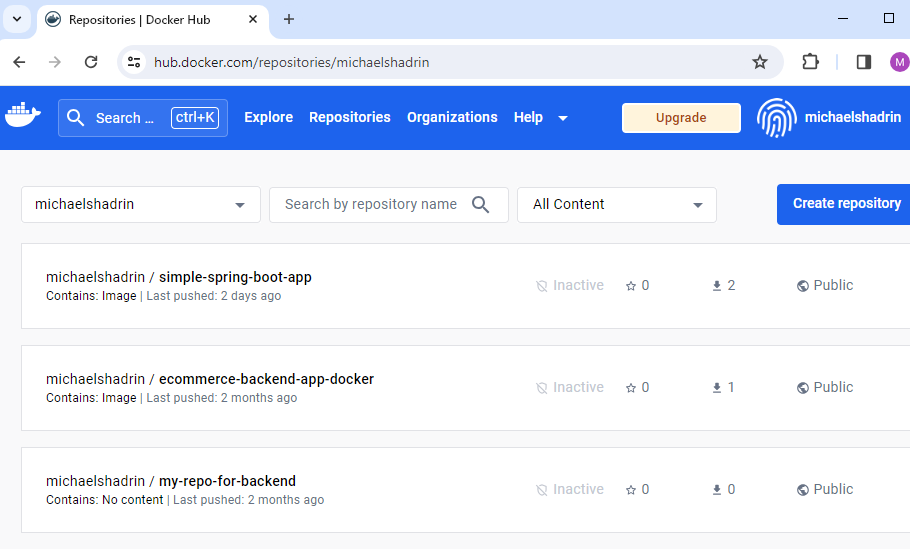The height and width of the screenshot is (549, 910).
Task: Open the browser side panel icon
Action: 864,62
